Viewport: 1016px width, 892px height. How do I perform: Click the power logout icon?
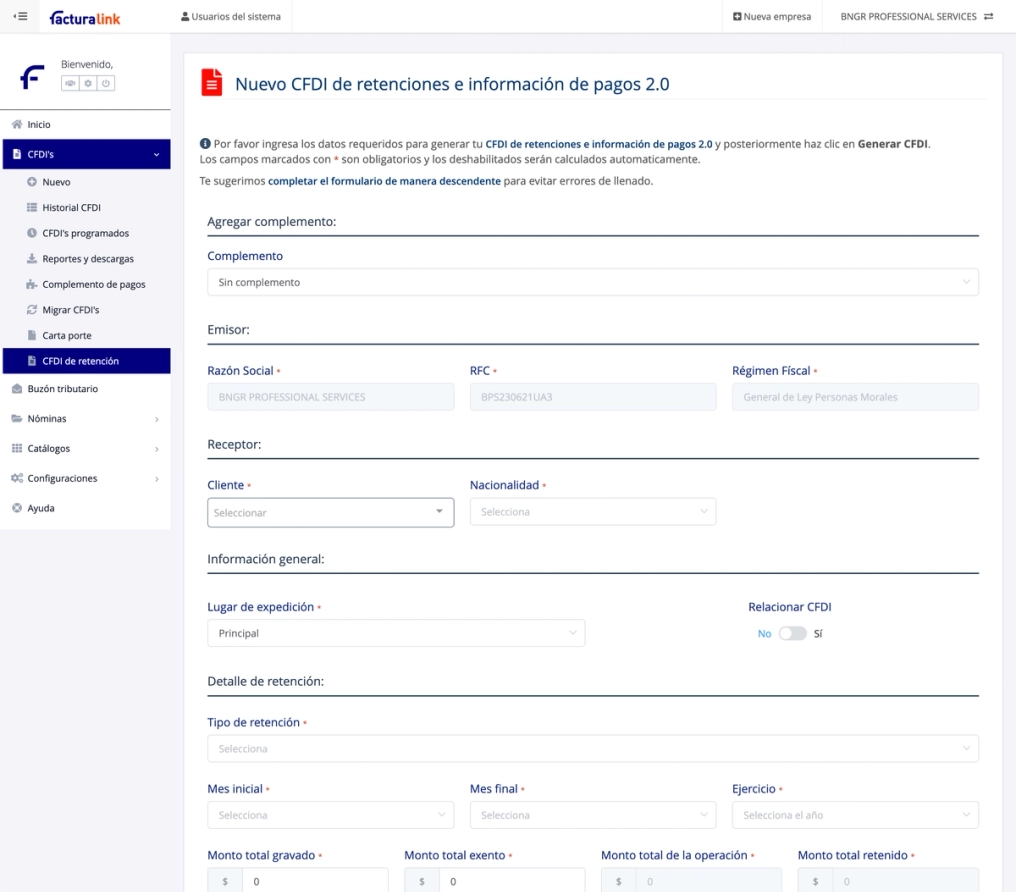(106, 83)
